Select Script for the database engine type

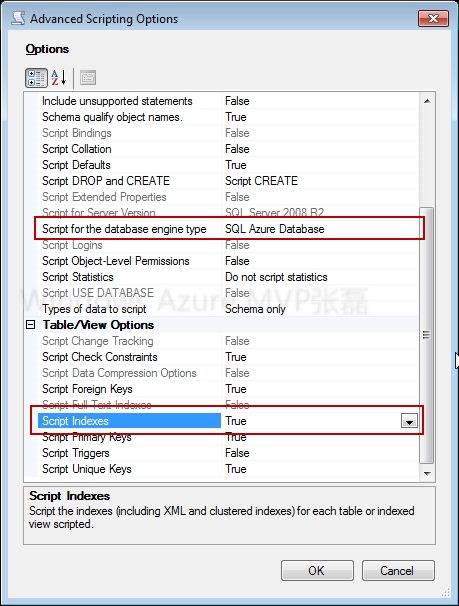tap(228, 229)
